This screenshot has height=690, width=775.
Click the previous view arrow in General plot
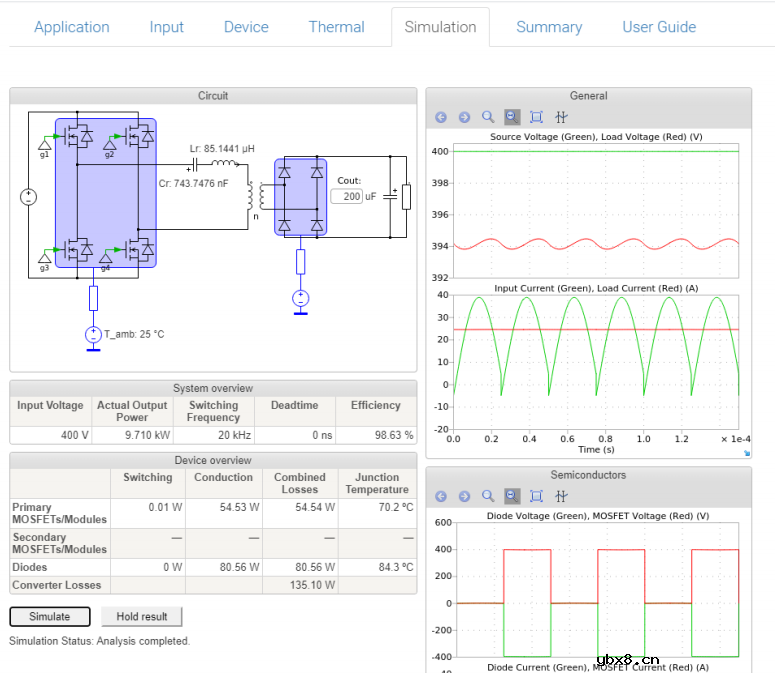(441, 117)
